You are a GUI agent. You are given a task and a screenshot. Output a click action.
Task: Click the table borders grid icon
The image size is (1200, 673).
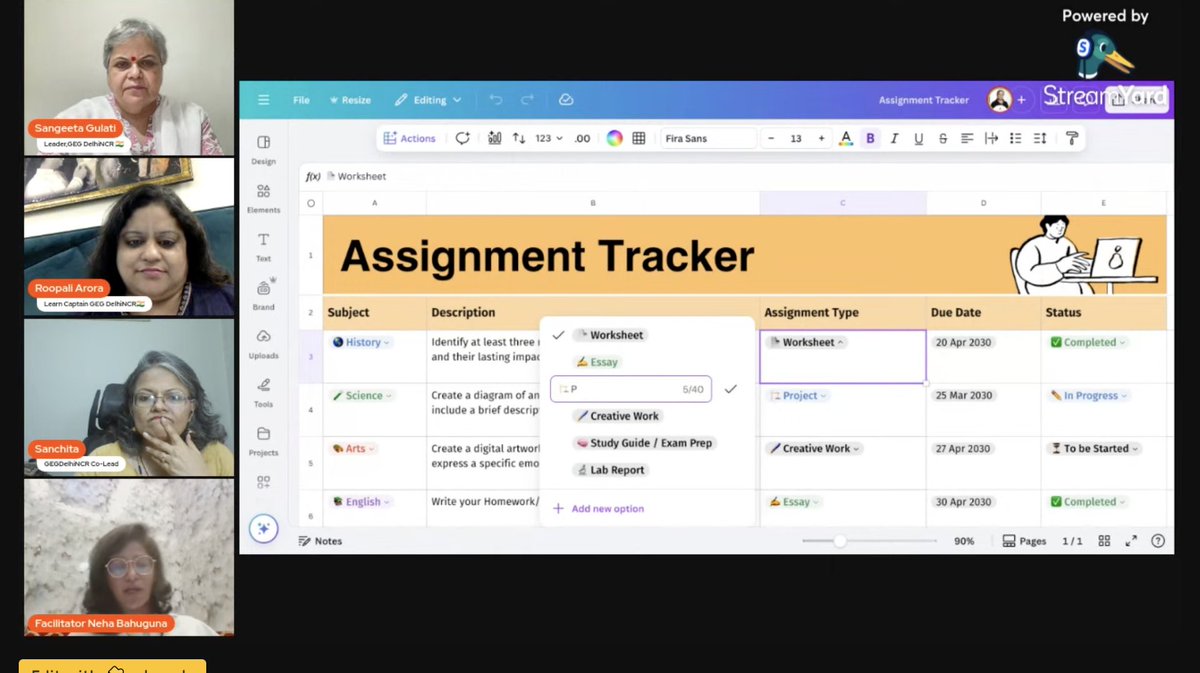pyautogui.click(x=639, y=138)
